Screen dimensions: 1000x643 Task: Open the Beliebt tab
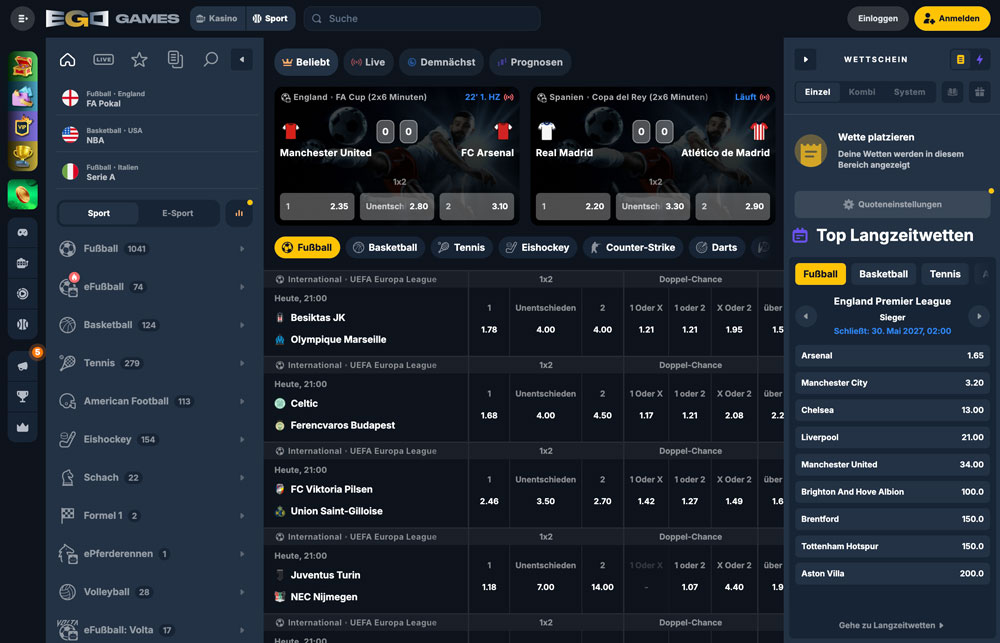click(305, 62)
